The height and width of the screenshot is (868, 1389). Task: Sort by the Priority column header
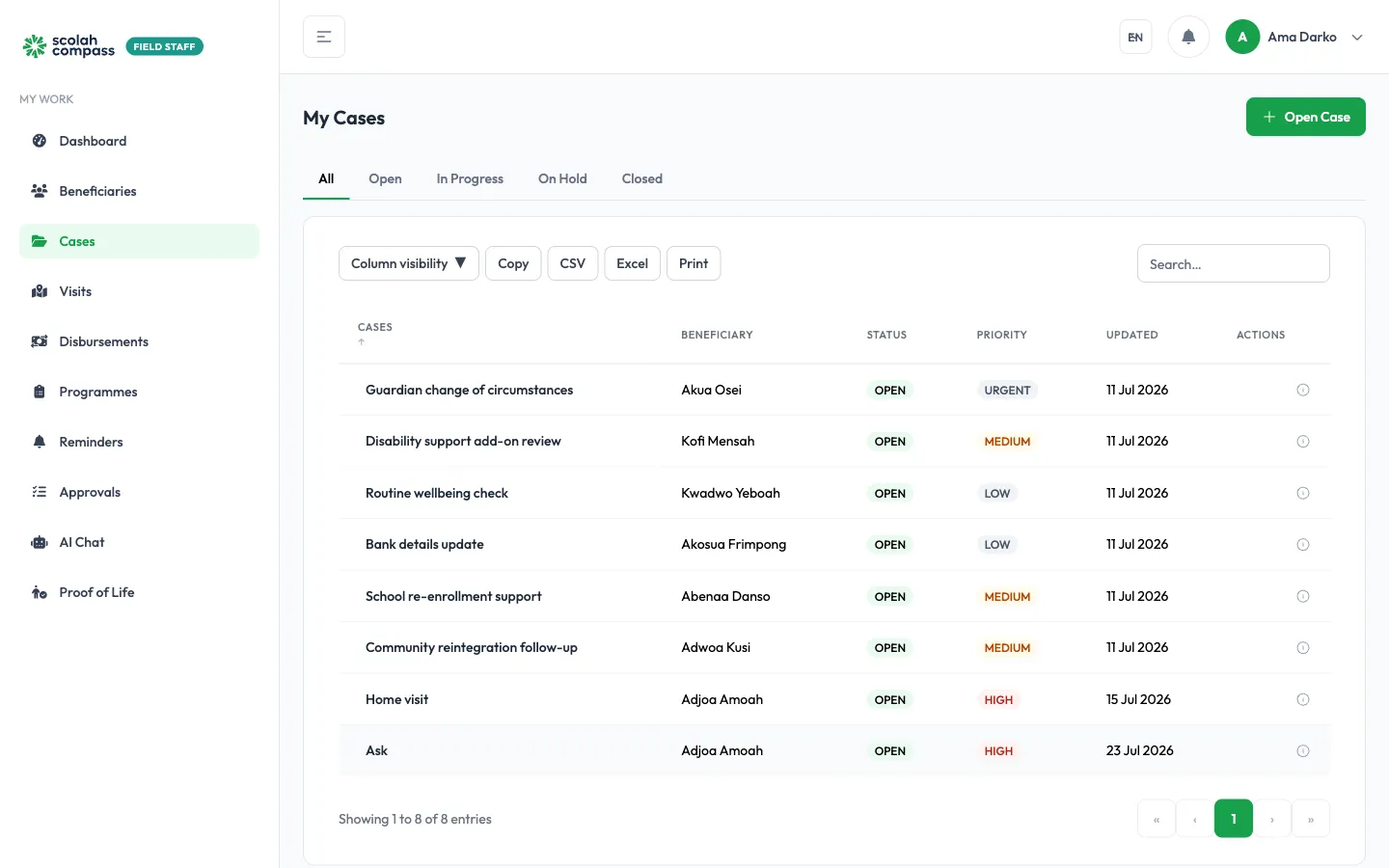[1001, 335]
